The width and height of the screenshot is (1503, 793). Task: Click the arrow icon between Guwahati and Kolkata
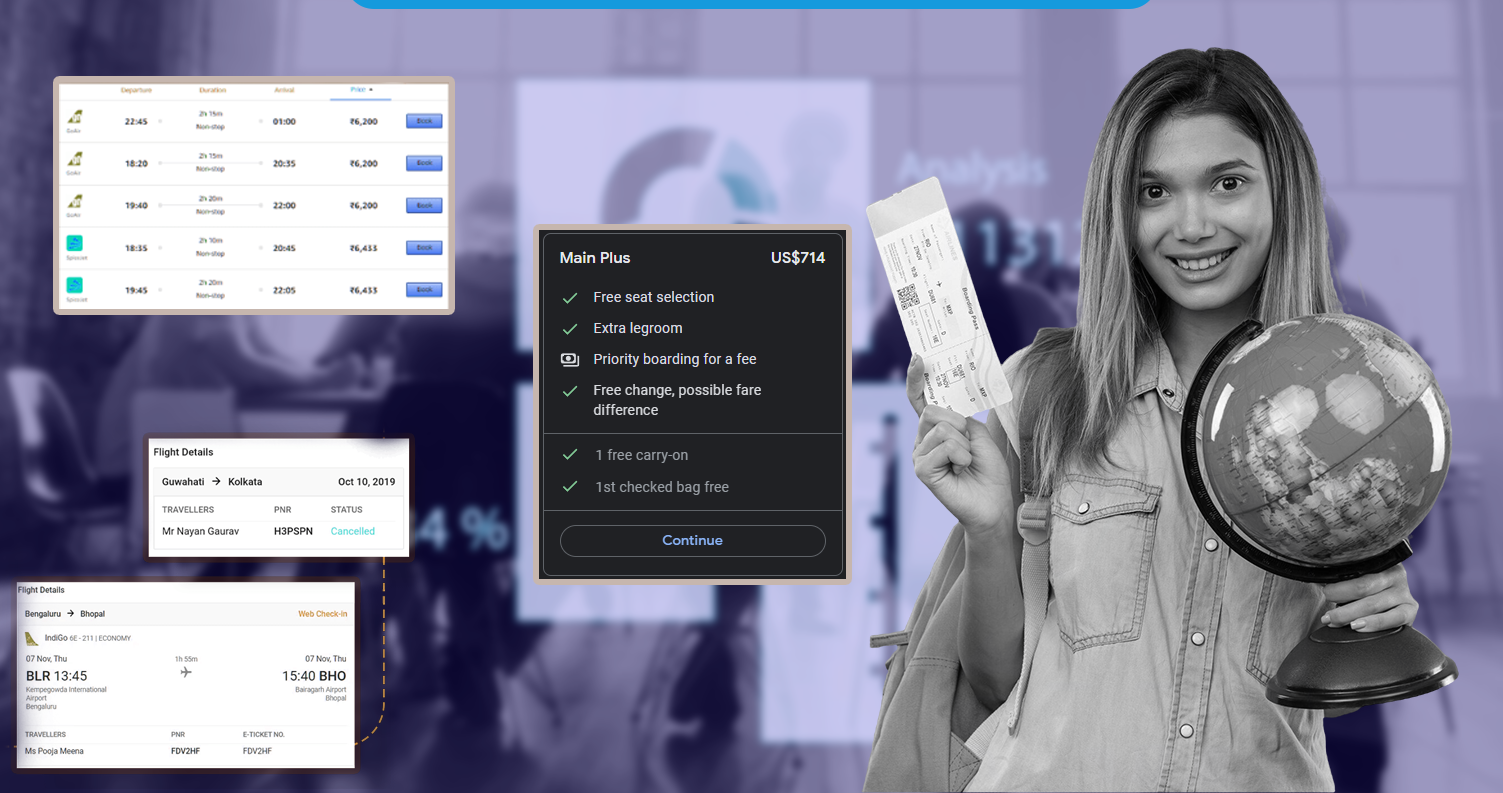214,481
